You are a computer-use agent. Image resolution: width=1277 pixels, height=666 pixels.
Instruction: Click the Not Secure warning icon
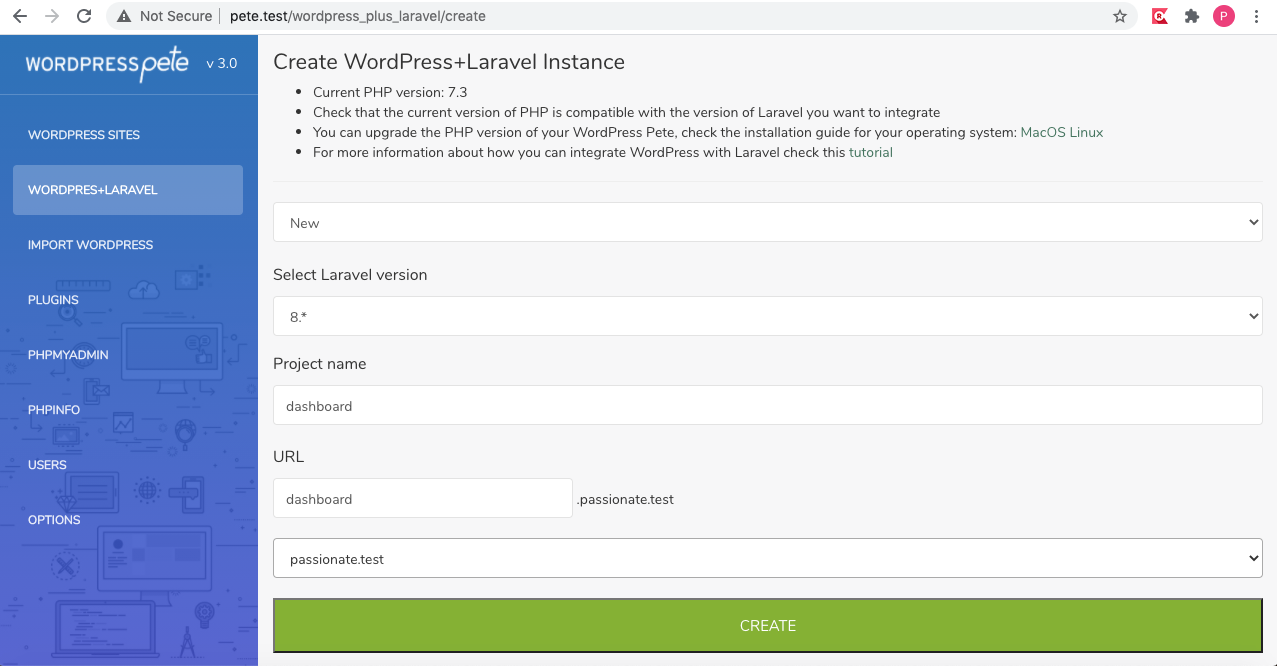(124, 16)
